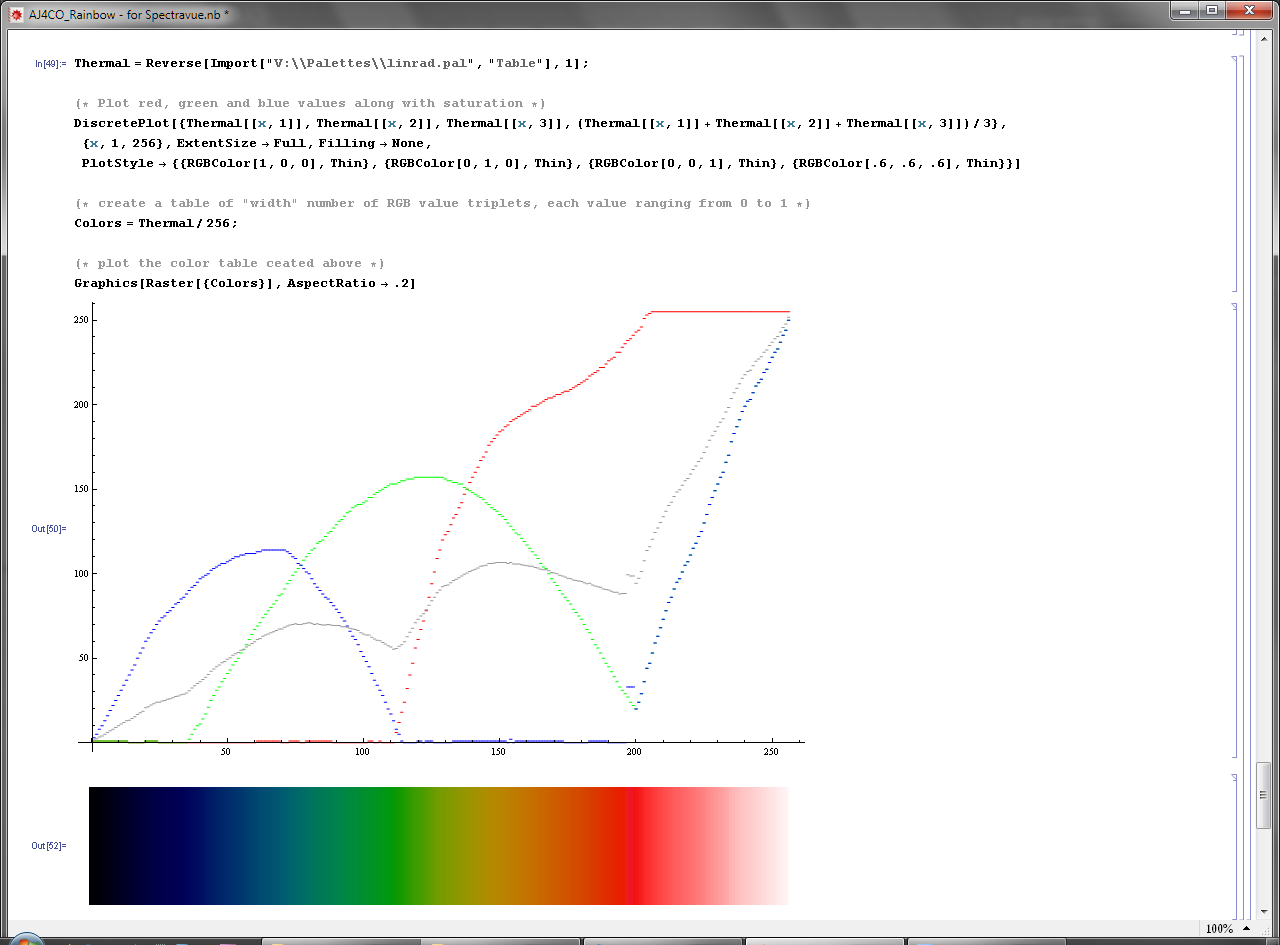
Task: Open the Windows Start menu orb
Action: click(x=27, y=940)
